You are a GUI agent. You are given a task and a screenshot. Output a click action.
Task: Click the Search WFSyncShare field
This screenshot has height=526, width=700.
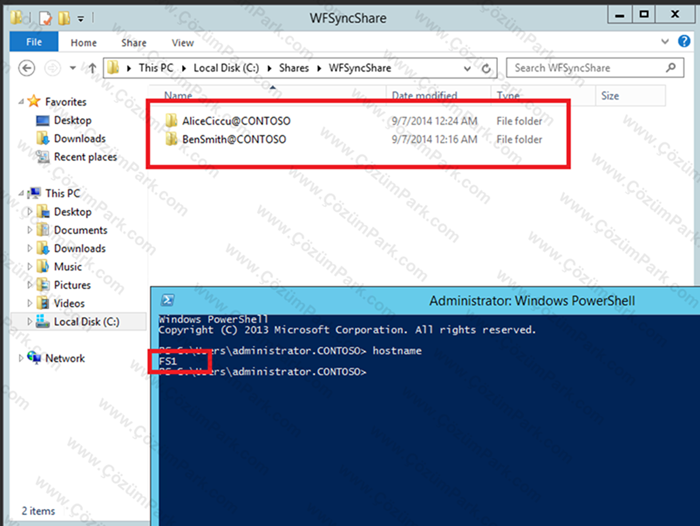(x=595, y=68)
